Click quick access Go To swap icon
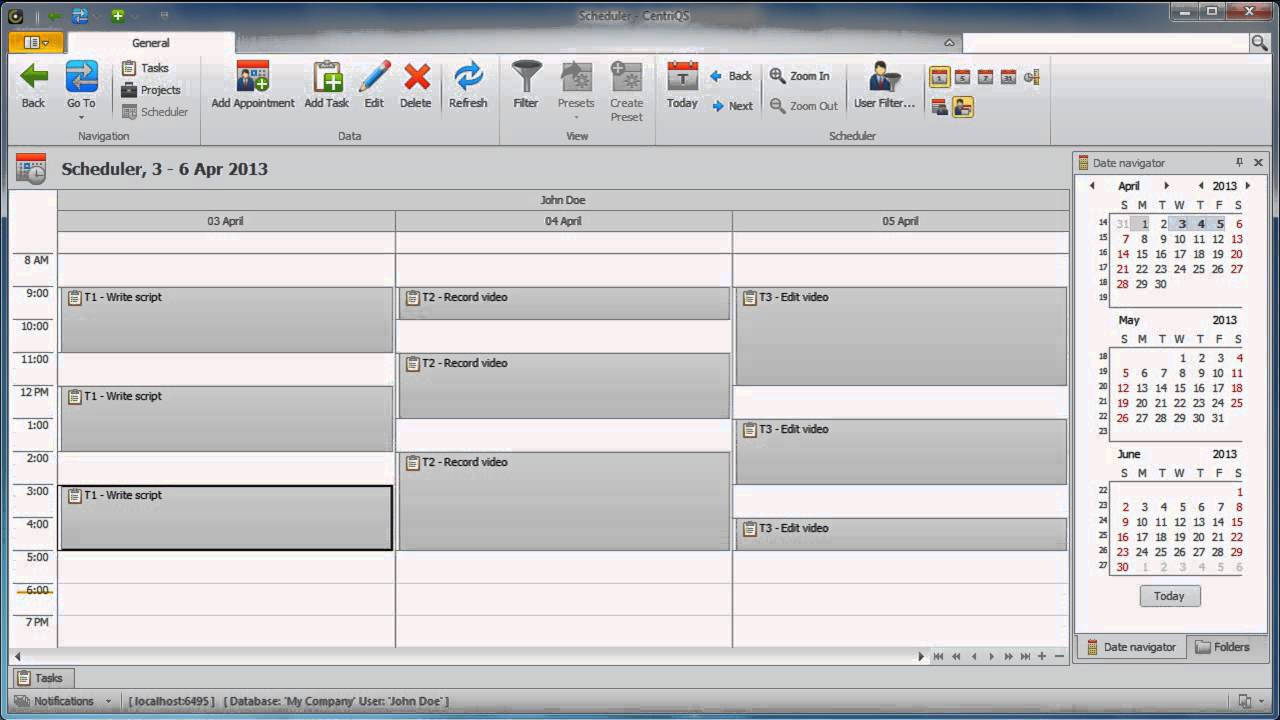Screen dimensions: 1280x720 pos(80,15)
